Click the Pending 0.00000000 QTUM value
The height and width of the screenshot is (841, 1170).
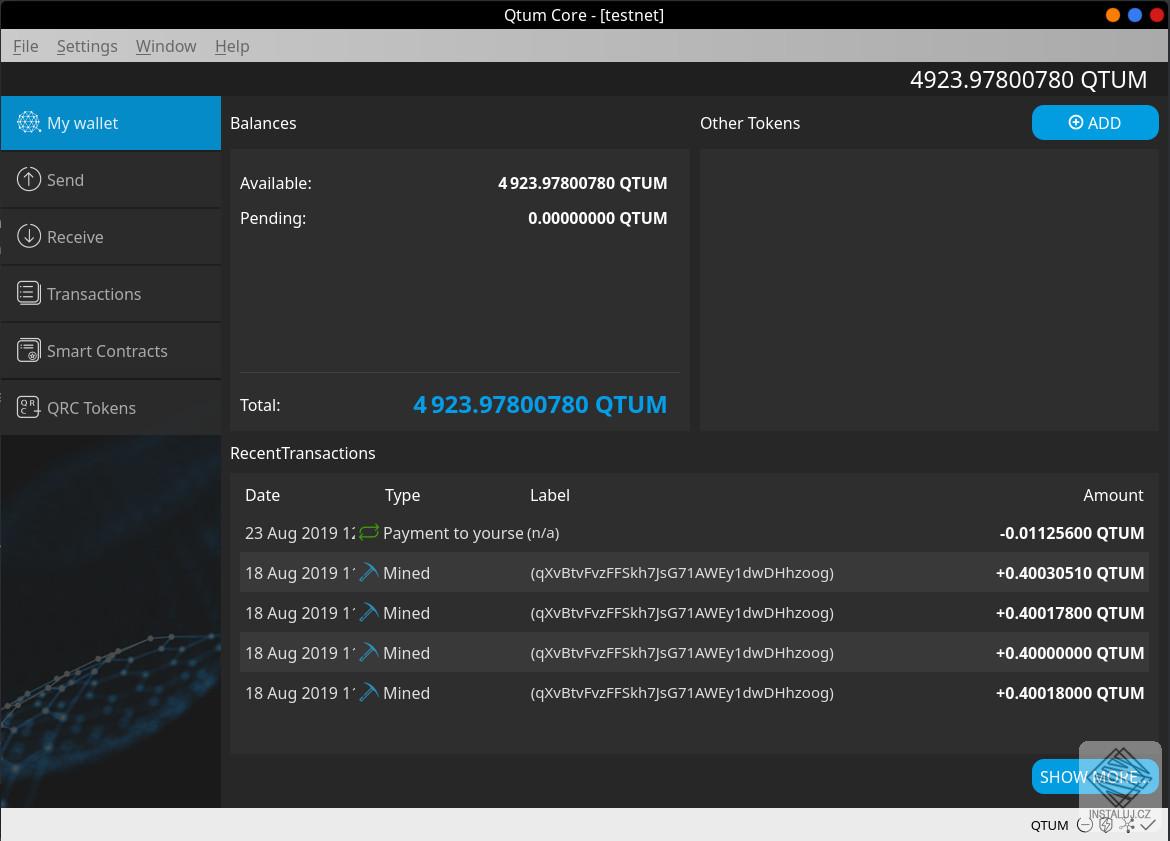coord(598,218)
